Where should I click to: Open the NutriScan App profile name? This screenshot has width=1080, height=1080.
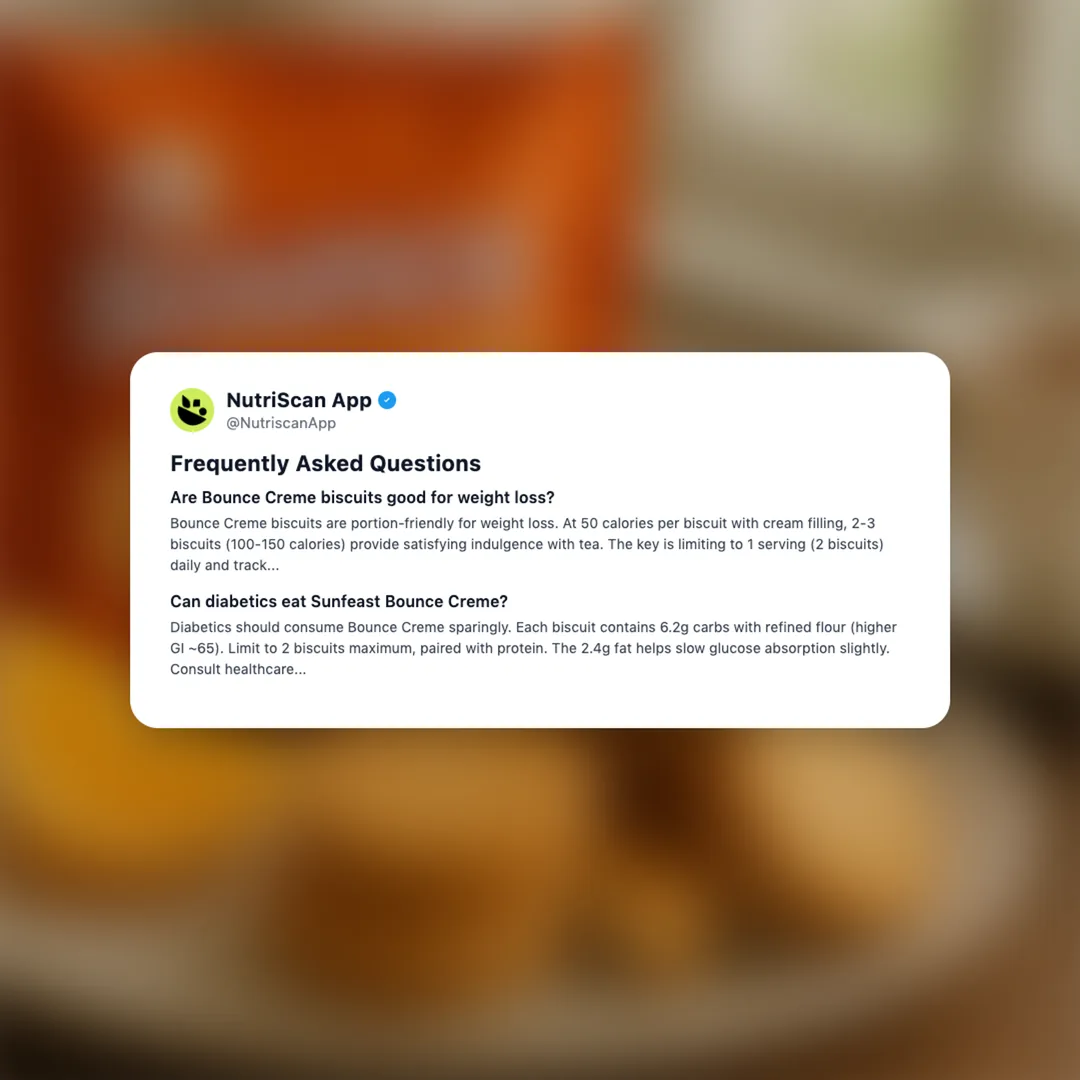tap(299, 400)
